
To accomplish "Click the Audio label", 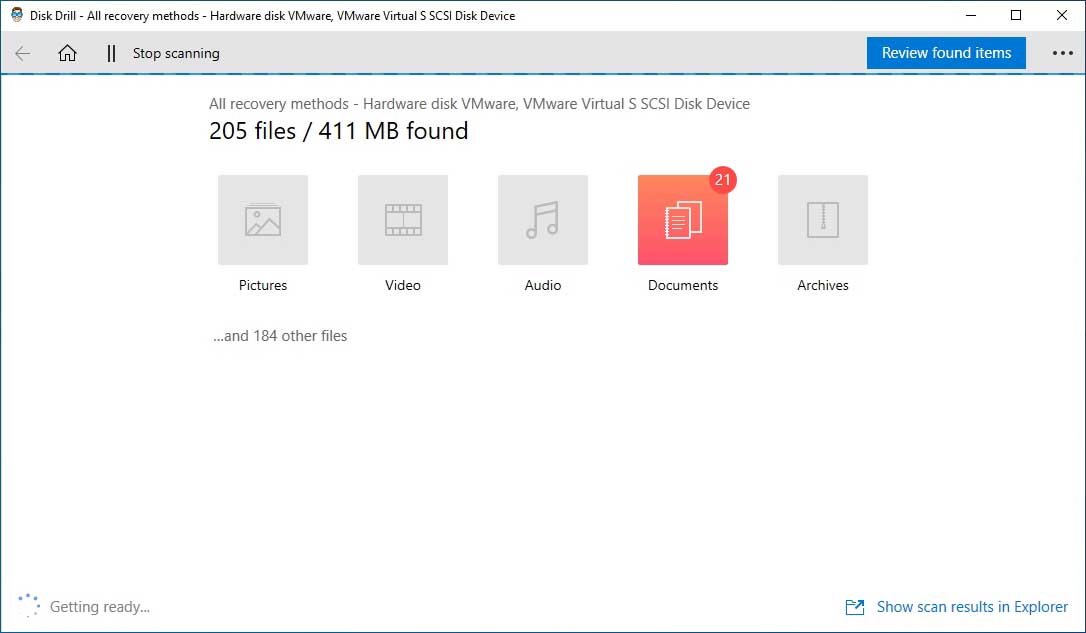I will coord(543,285).
